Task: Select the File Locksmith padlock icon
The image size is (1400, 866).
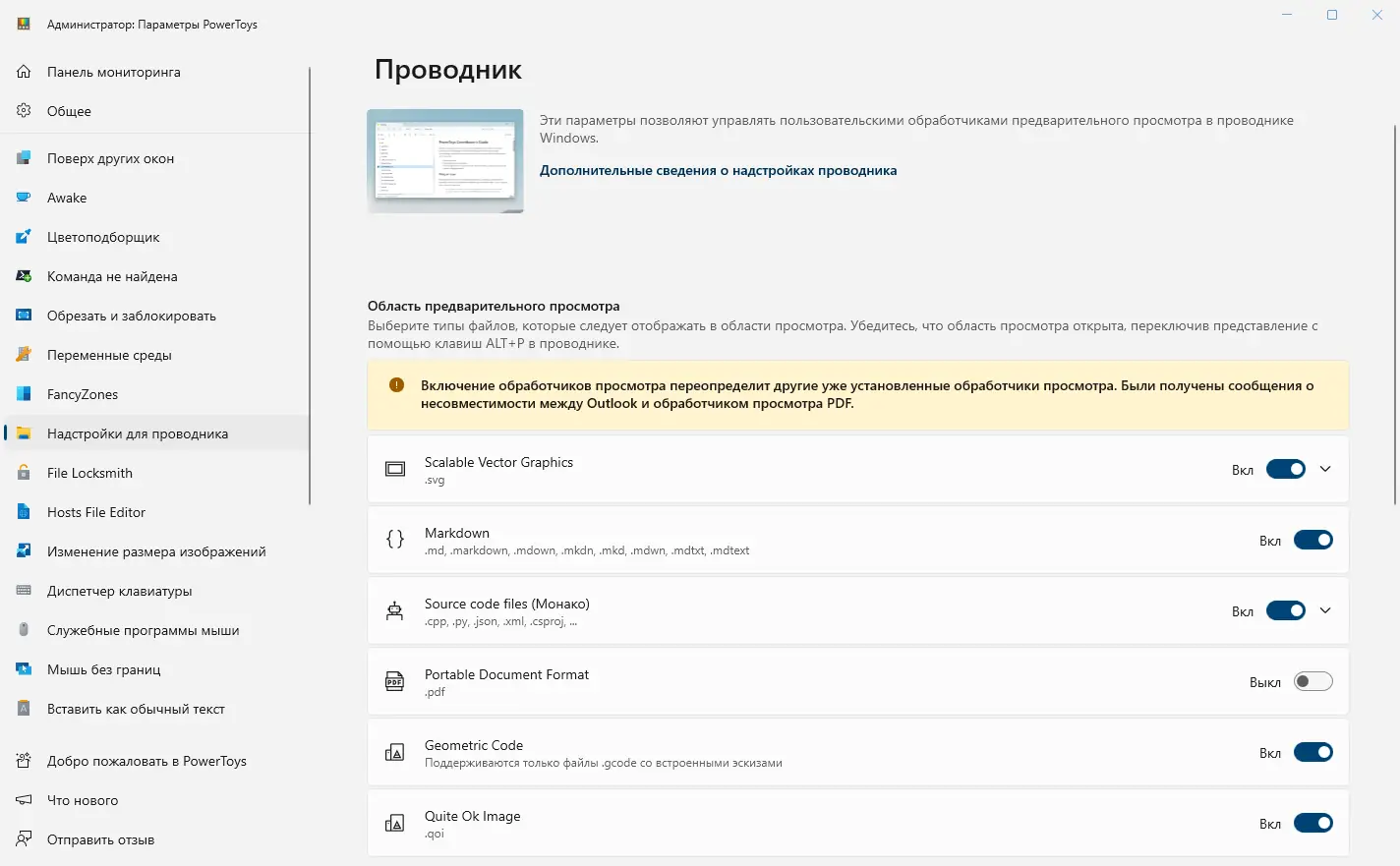Action: (23, 473)
